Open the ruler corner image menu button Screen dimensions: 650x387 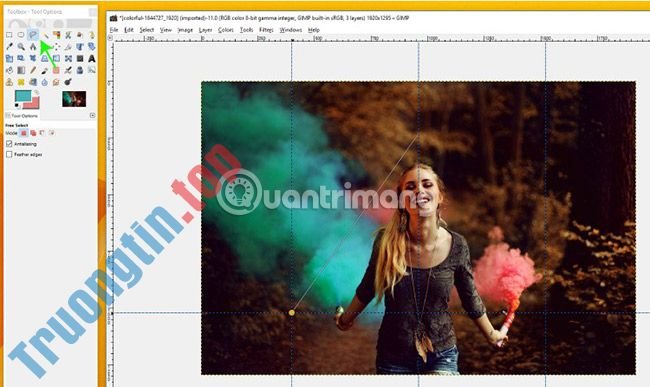pos(110,38)
